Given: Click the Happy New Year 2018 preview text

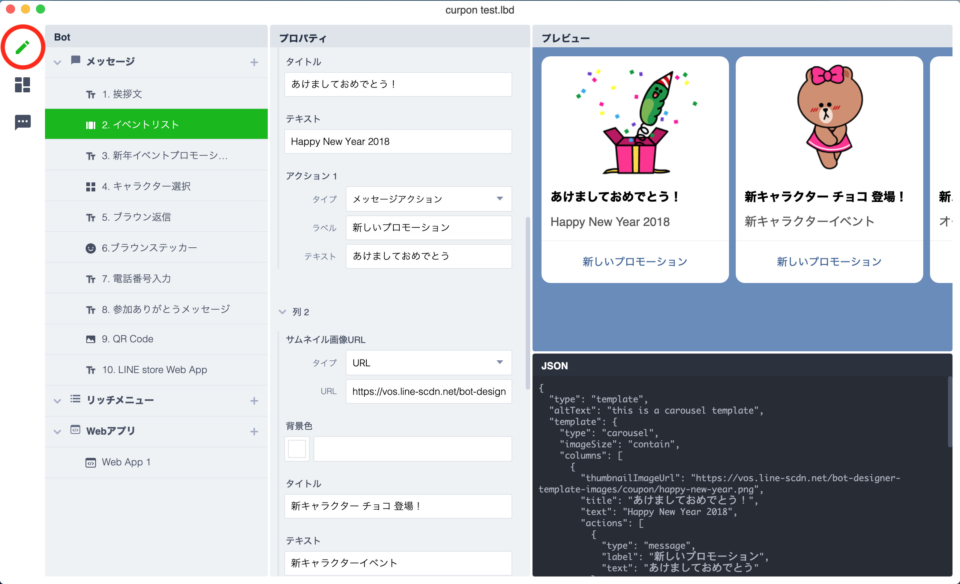Looking at the screenshot, I should pyautogui.click(x=610, y=222).
